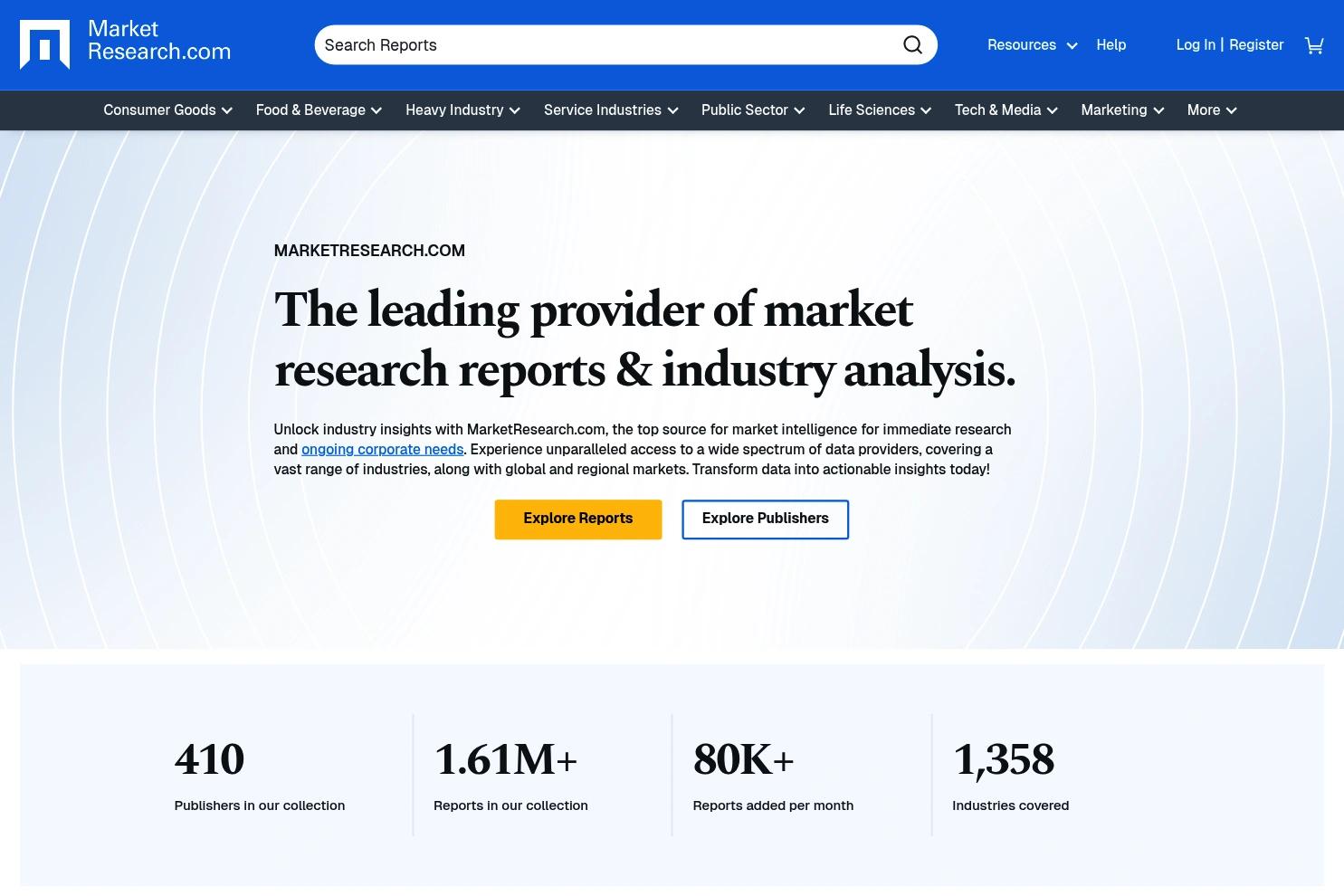This screenshot has width=1344, height=896.
Task: Expand the Tech & Media menu
Action: (1006, 110)
